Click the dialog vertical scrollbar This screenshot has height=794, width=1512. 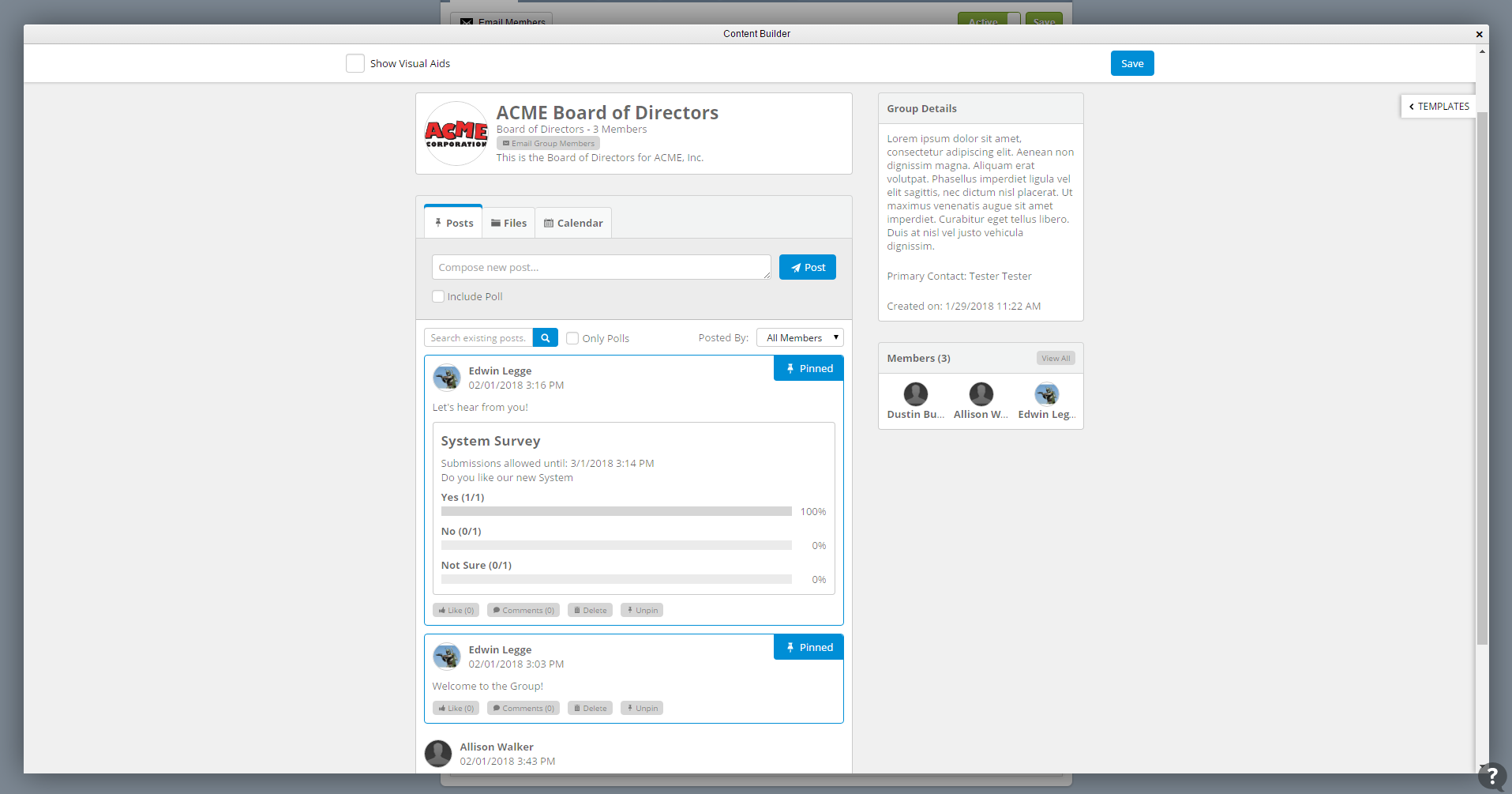click(1482, 378)
